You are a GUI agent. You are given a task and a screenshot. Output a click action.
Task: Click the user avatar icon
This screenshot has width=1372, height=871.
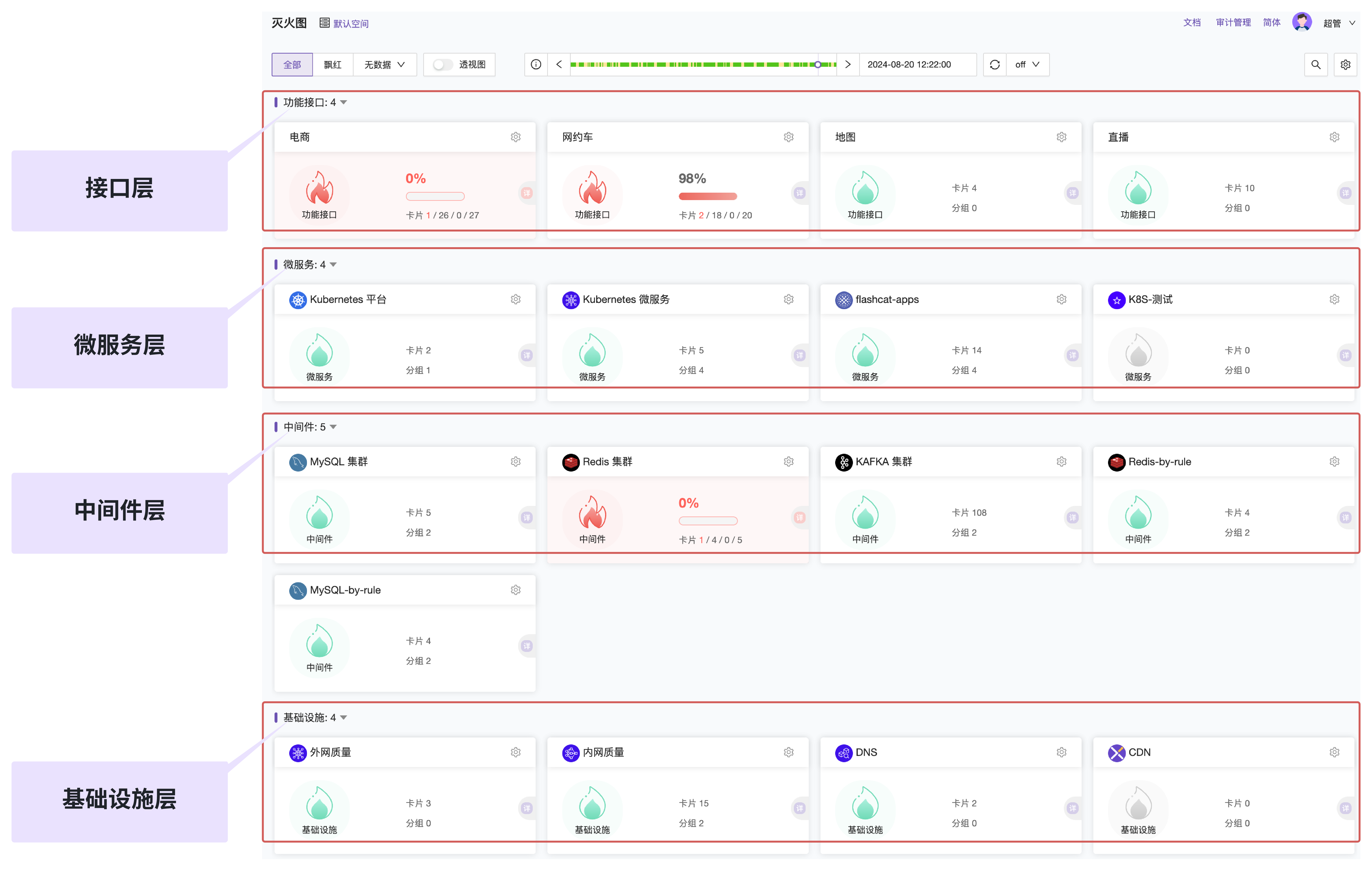pos(1302,22)
